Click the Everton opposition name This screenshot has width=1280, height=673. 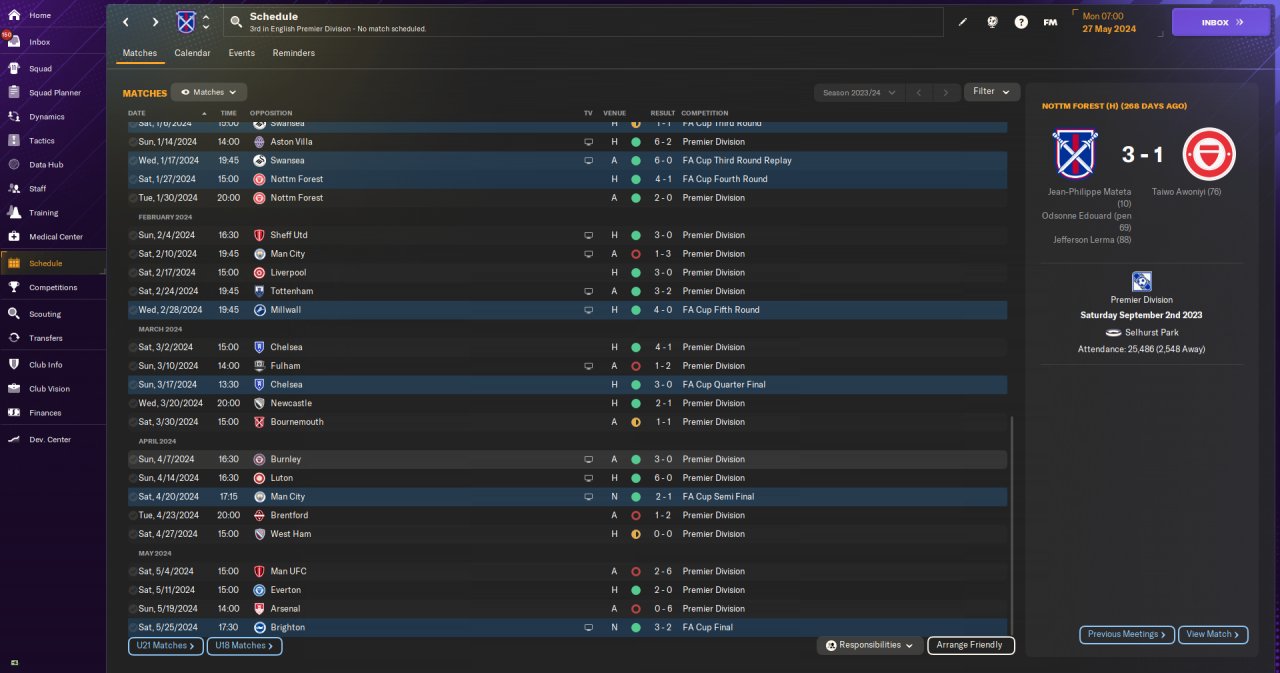pos(285,590)
